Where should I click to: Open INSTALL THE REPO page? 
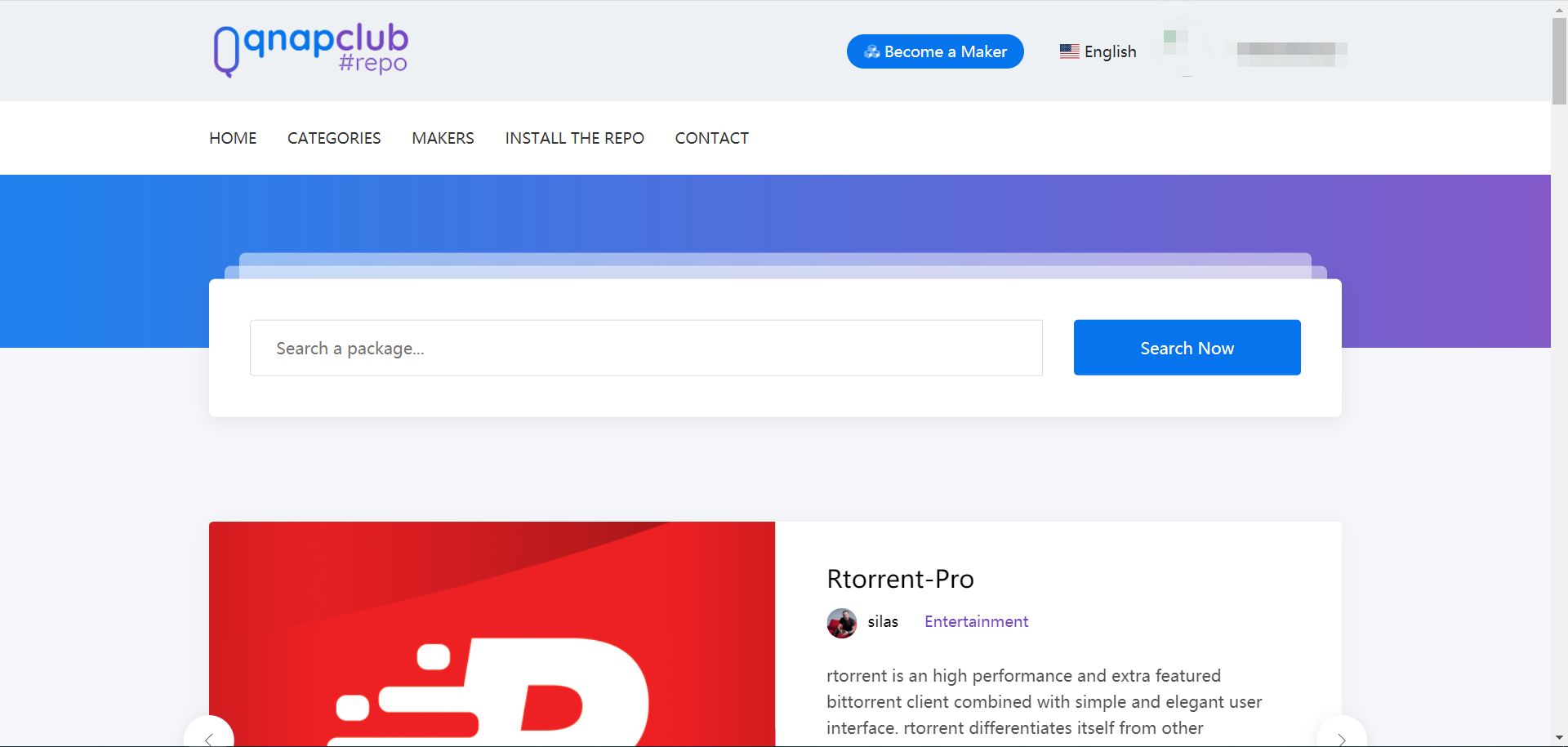(574, 138)
